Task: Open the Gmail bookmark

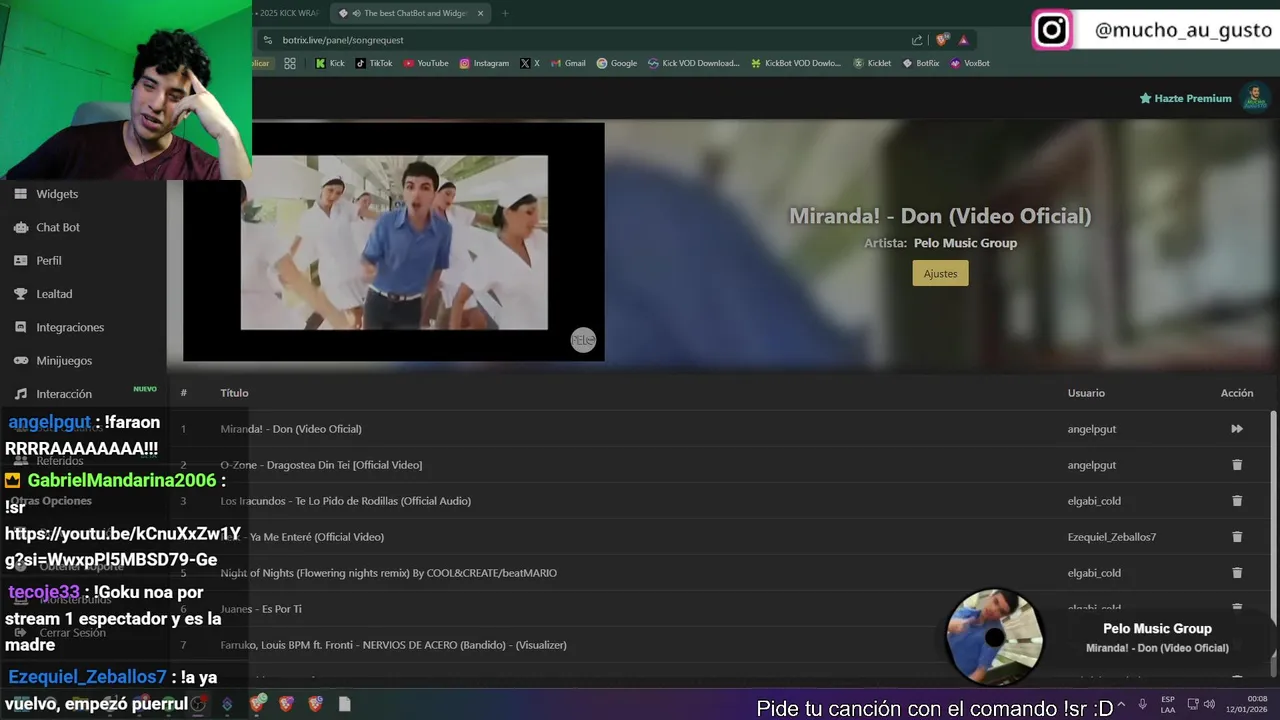Action: [568, 63]
